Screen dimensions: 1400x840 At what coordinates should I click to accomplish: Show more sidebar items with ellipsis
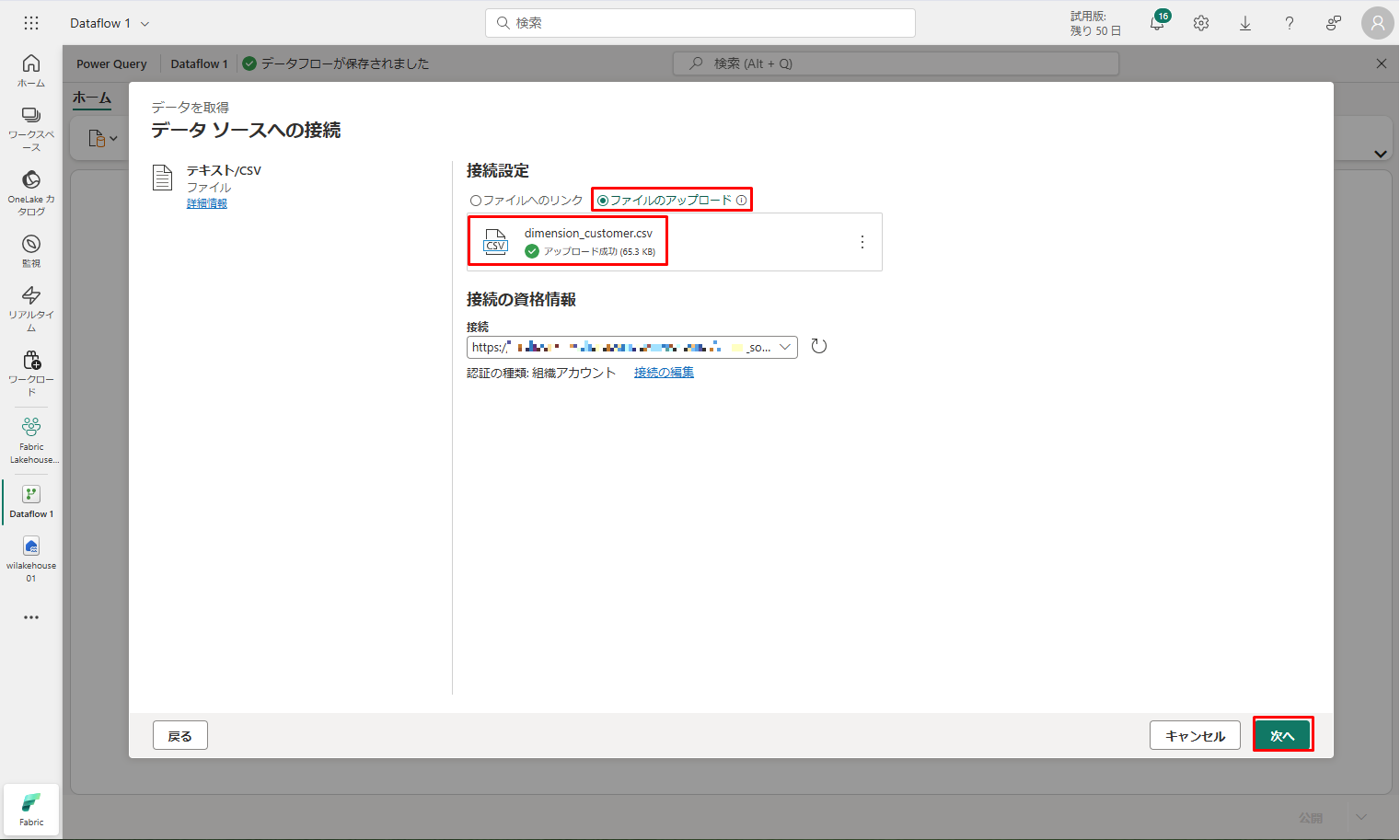pos(31,617)
